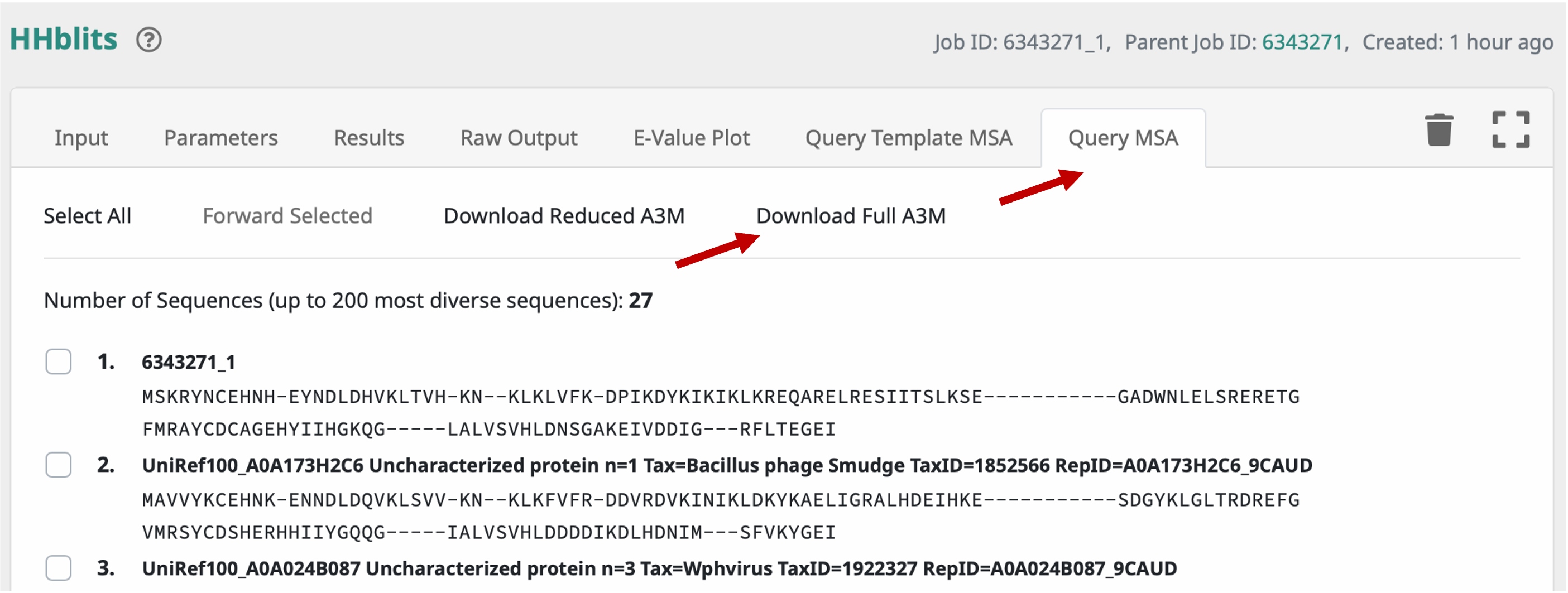Download the Reduced A3M file
This screenshot has height=593, width=1568.
[564, 216]
